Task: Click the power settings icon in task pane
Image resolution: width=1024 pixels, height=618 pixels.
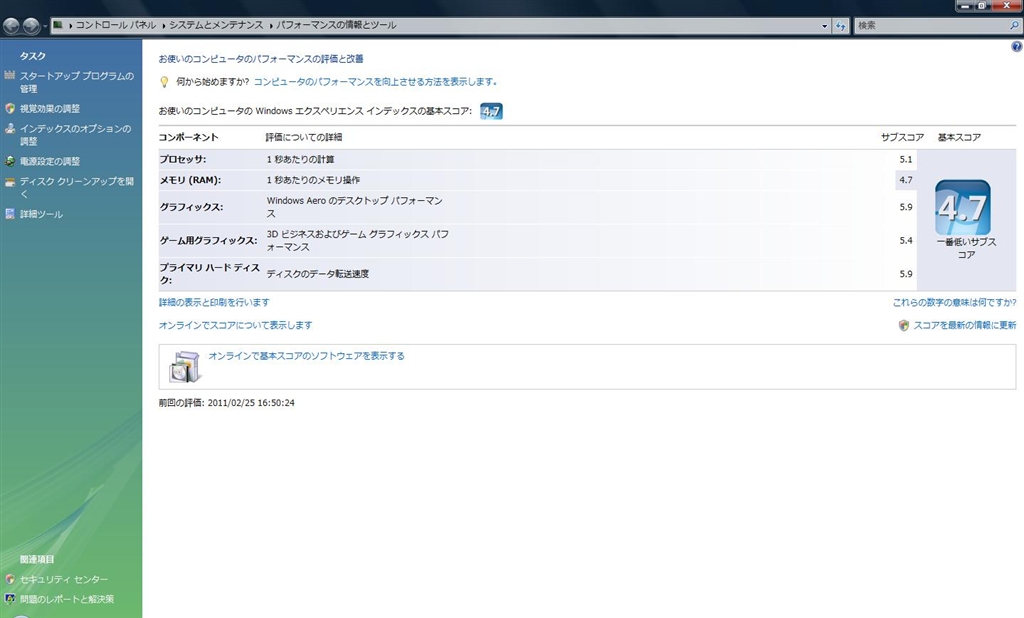Action: point(9,161)
